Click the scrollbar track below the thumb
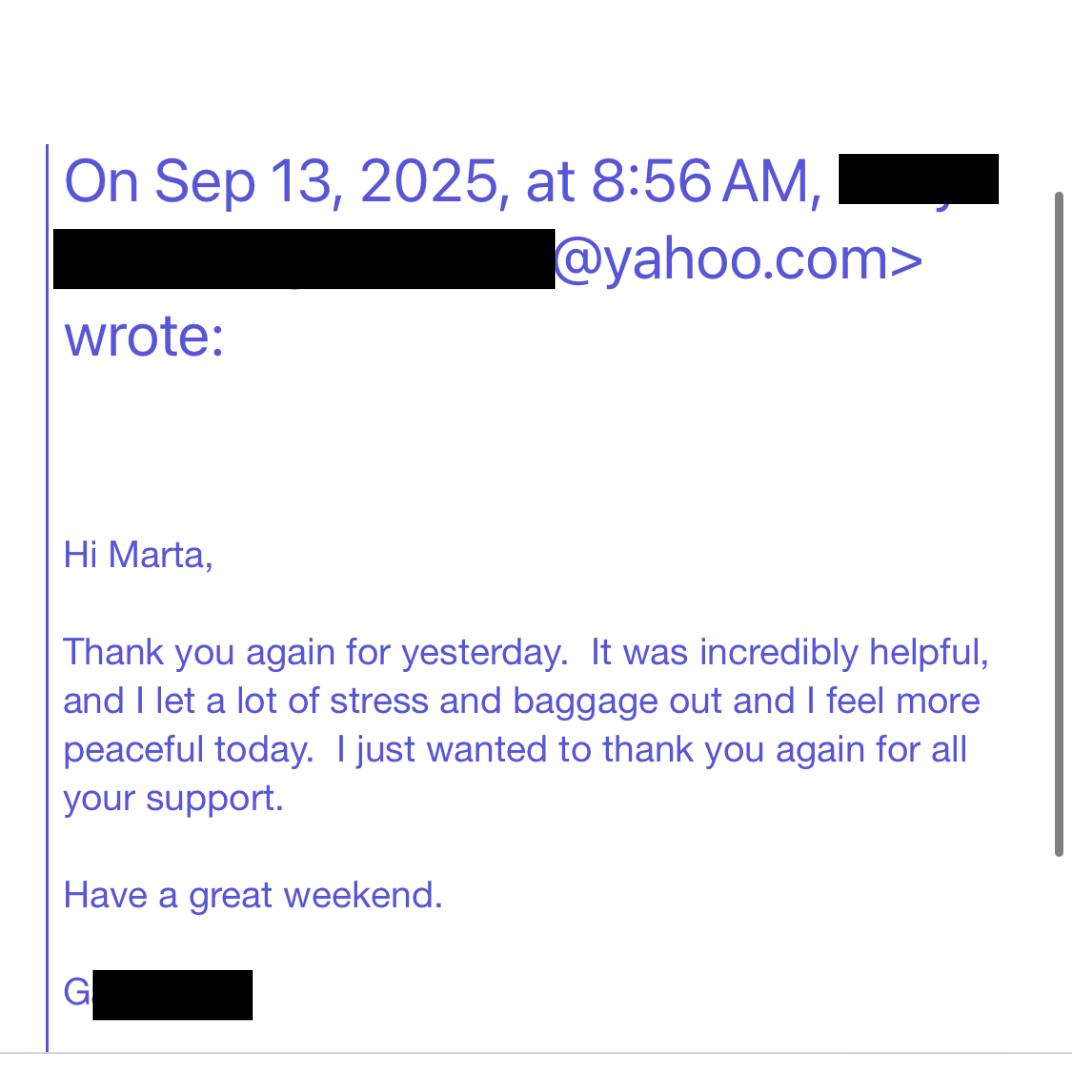This screenshot has width=1080, height=1080. 1059,954
